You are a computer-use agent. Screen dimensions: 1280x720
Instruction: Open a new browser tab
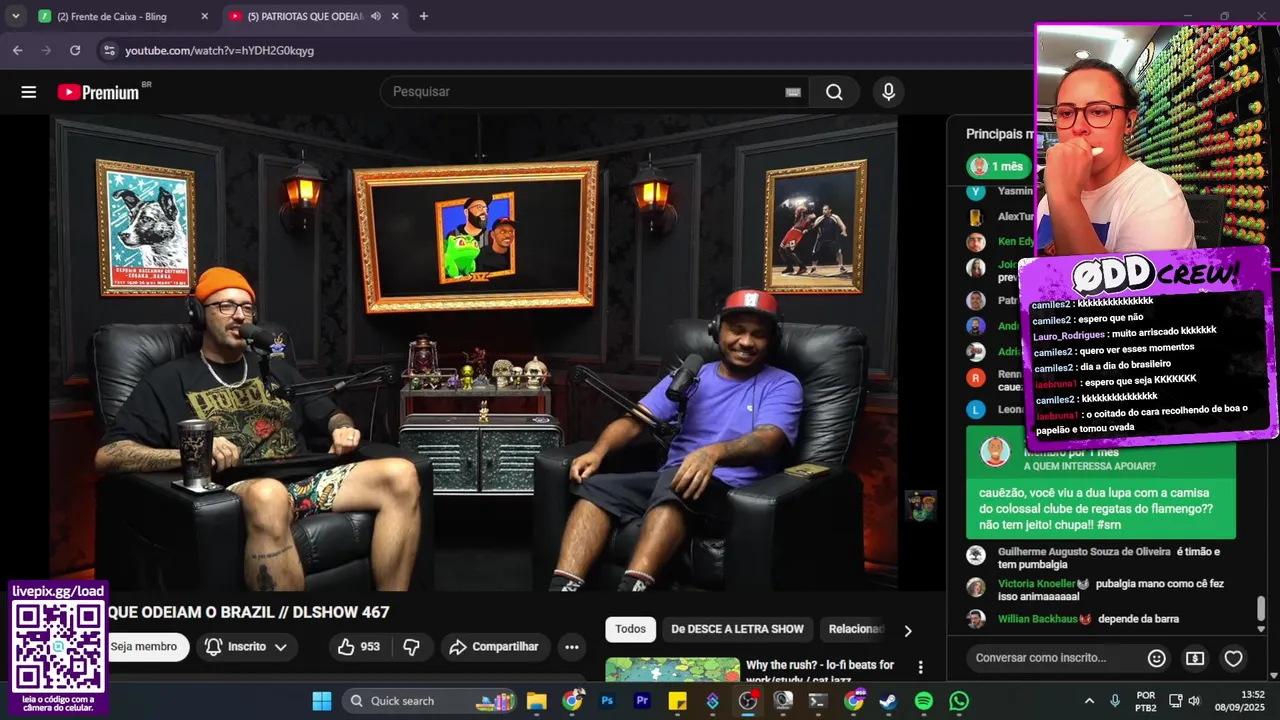(424, 16)
